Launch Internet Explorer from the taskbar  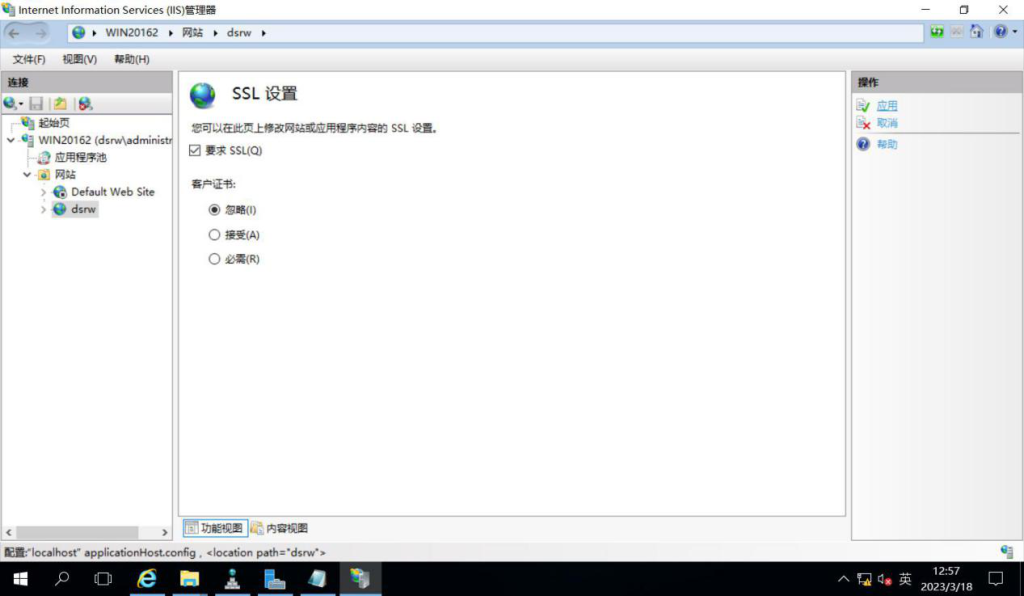pos(147,579)
